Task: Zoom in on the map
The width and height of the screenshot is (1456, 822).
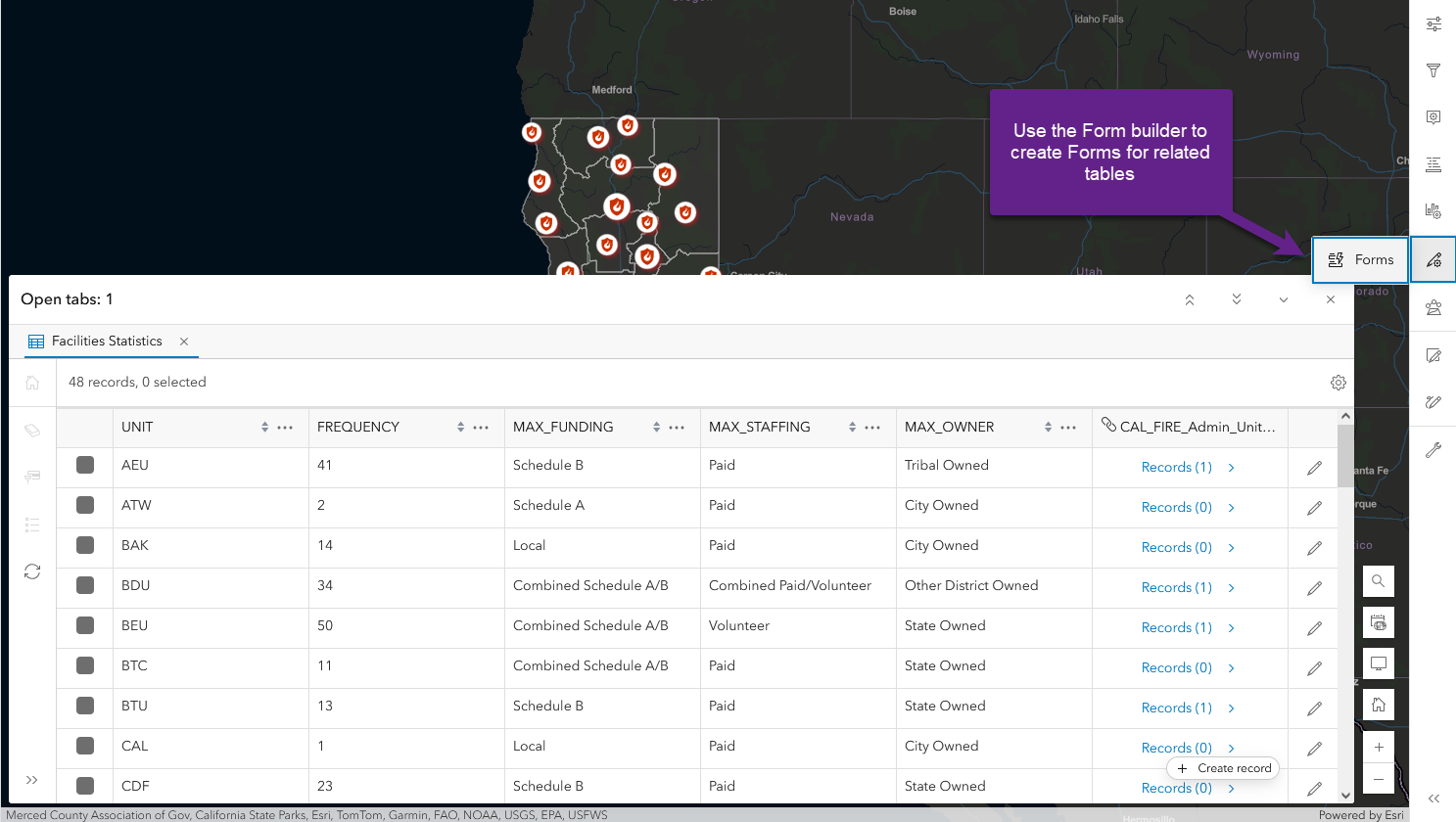Action: point(1378,748)
